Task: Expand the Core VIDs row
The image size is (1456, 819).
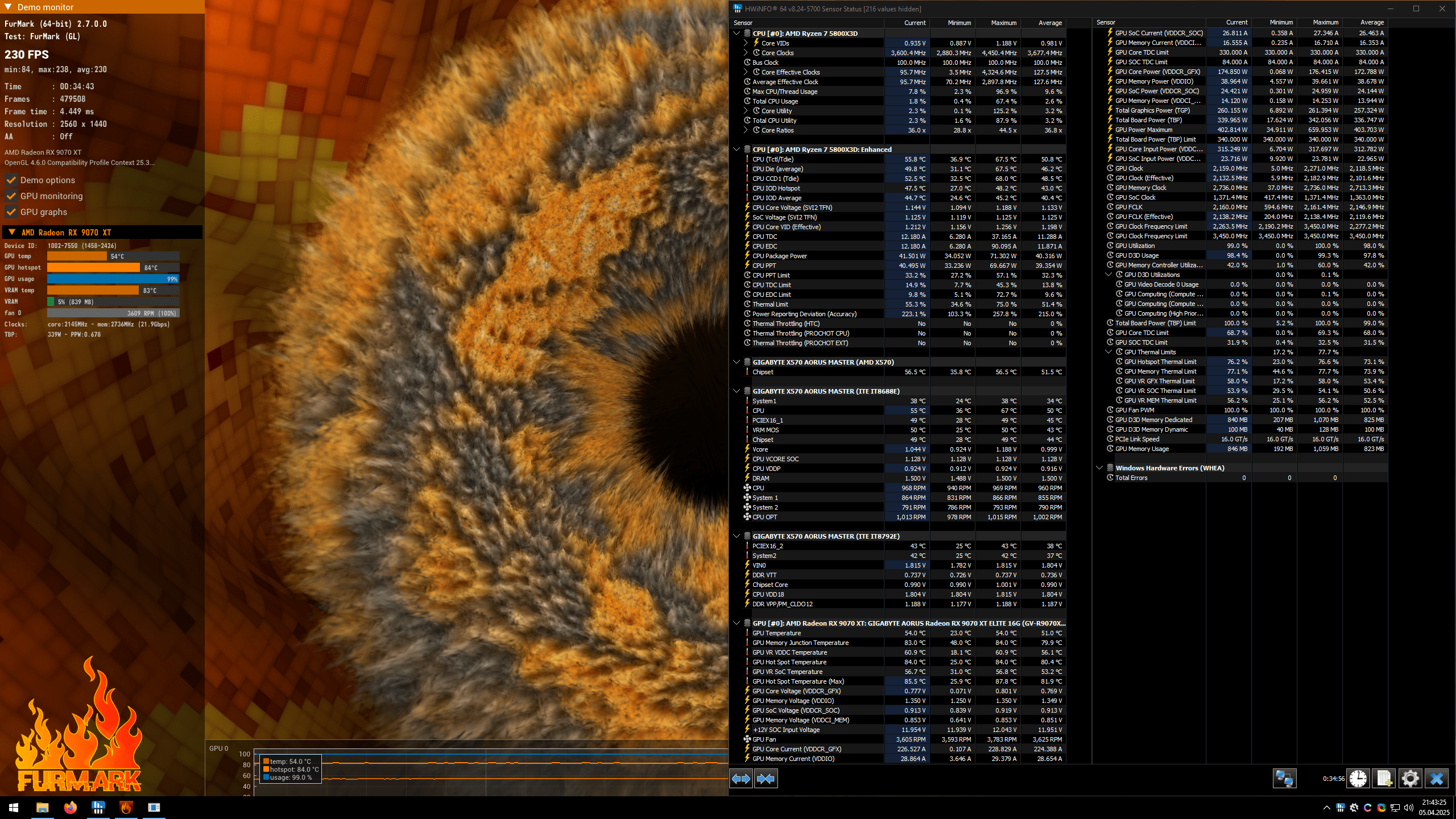Action: [x=746, y=43]
